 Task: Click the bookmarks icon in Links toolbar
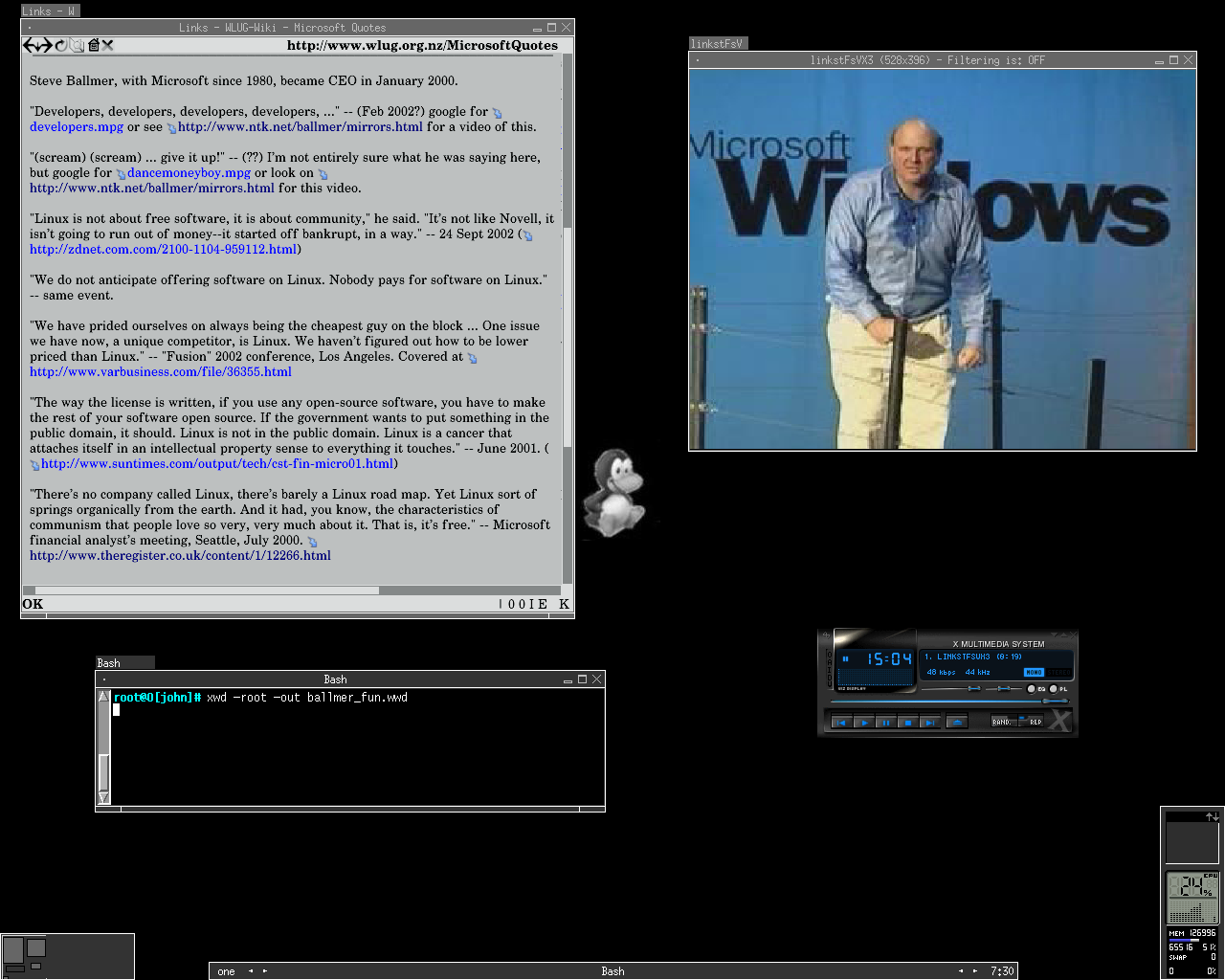pyautogui.click(x=77, y=45)
